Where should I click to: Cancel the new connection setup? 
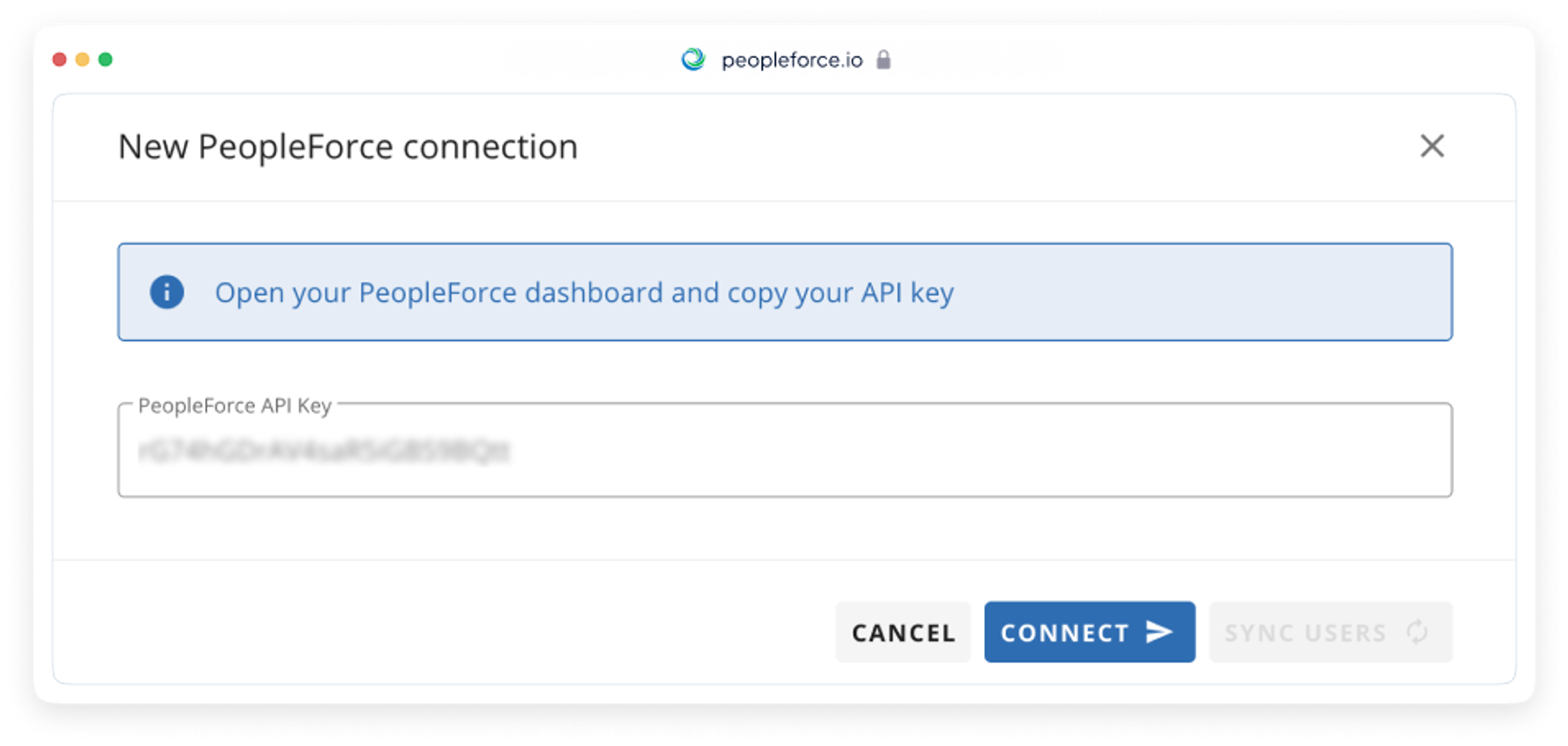(x=903, y=633)
